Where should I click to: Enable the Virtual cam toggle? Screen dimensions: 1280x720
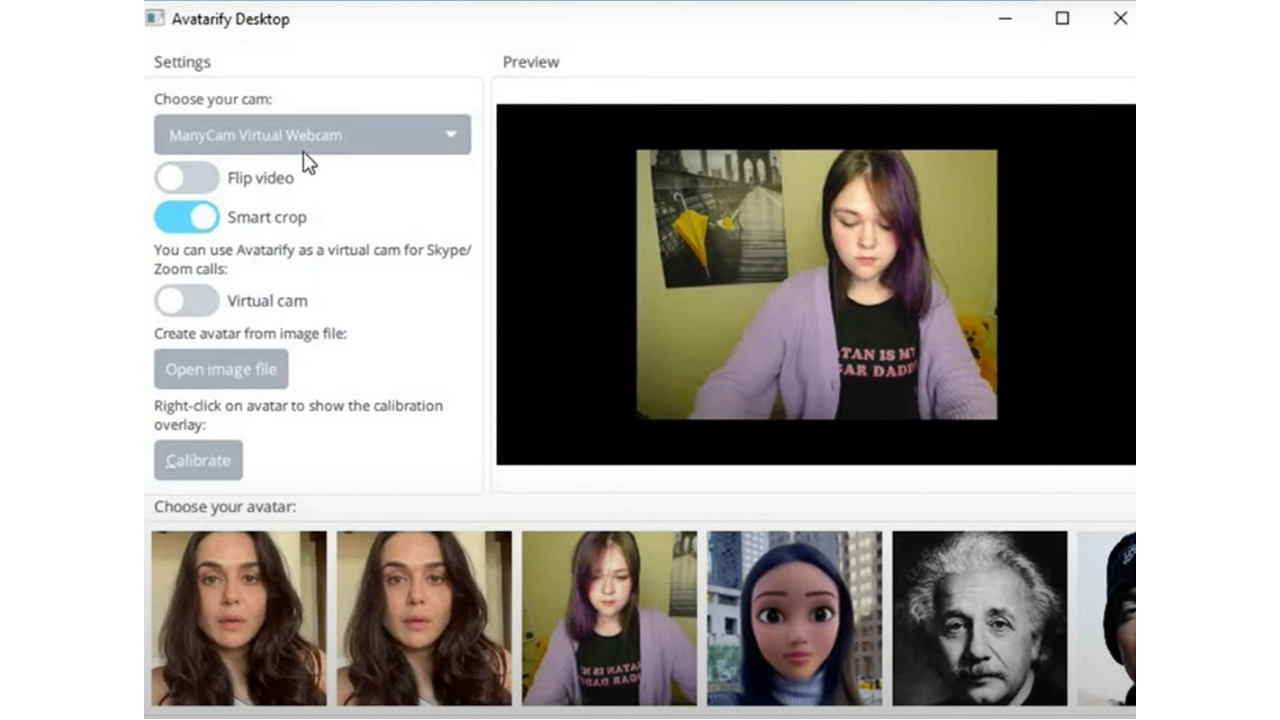pos(186,300)
